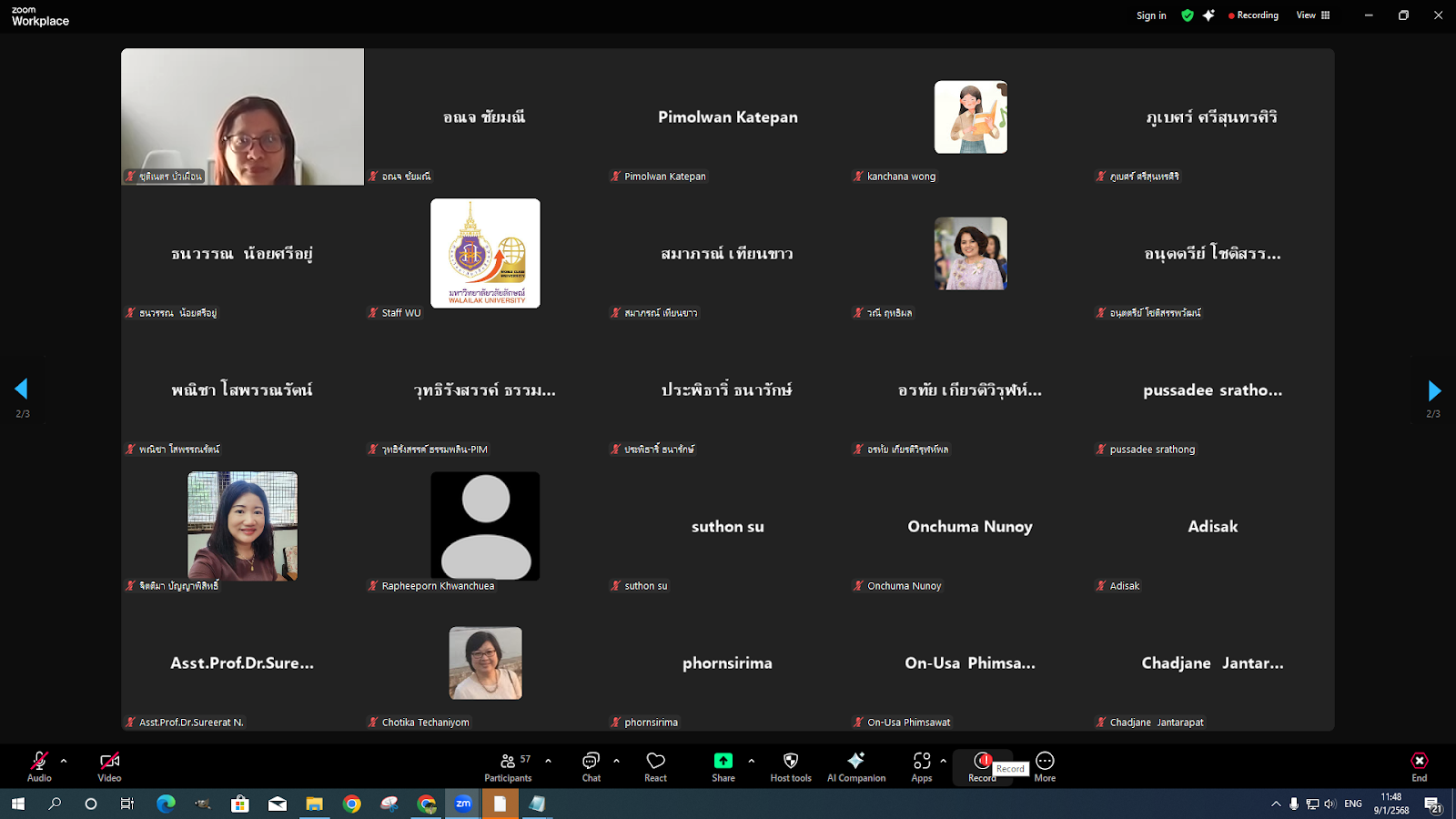This screenshot has height=819, width=1456.
Task: Click the AI Companion sparkle in title bar
Action: (1208, 15)
